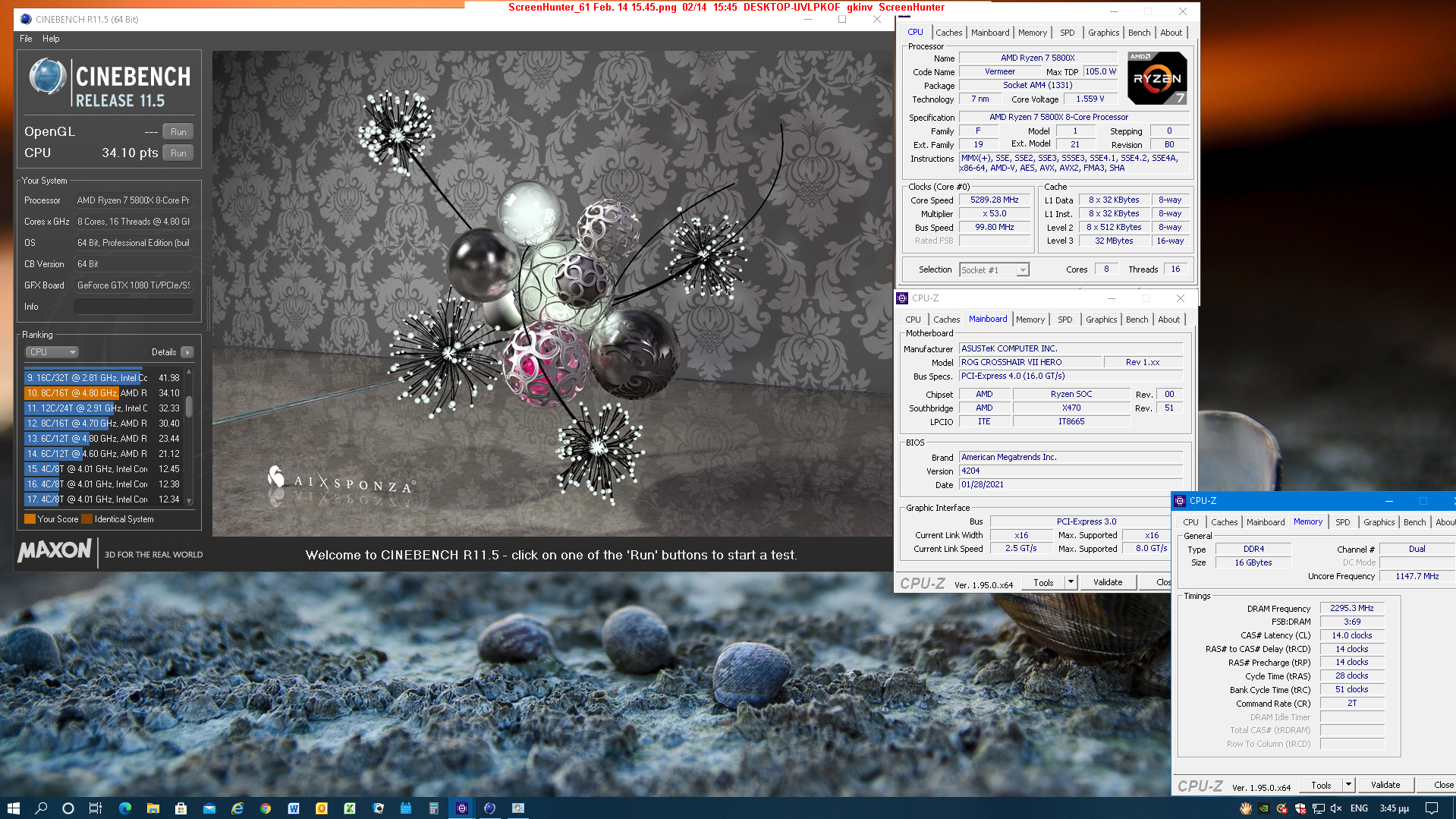Screen dimensions: 1456x819
Task: Click Validate in Memory CPU-Z window
Action: [1385, 785]
